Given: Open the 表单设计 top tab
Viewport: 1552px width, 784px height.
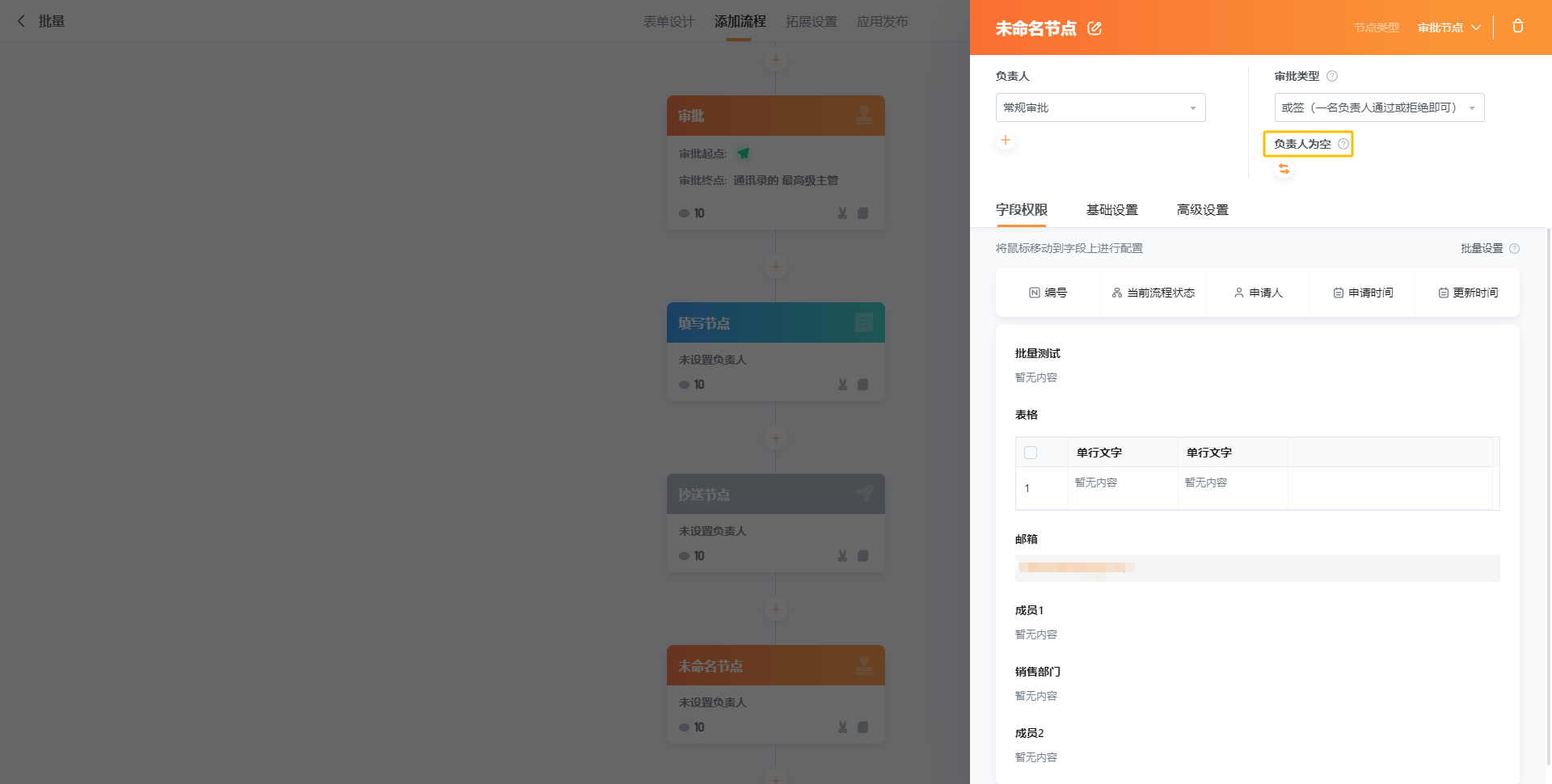Looking at the screenshot, I should click(x=668, y=22).
